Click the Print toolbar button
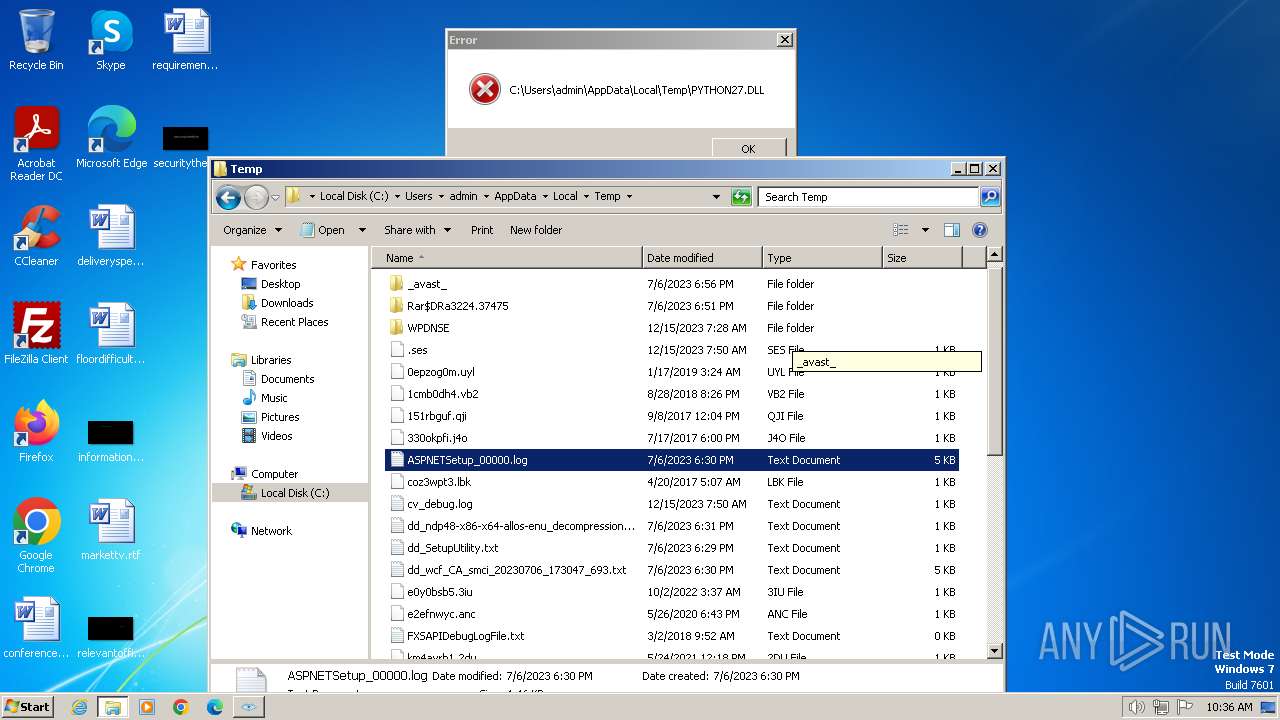Screen dimensions: 1280x720 coord(482,230)
